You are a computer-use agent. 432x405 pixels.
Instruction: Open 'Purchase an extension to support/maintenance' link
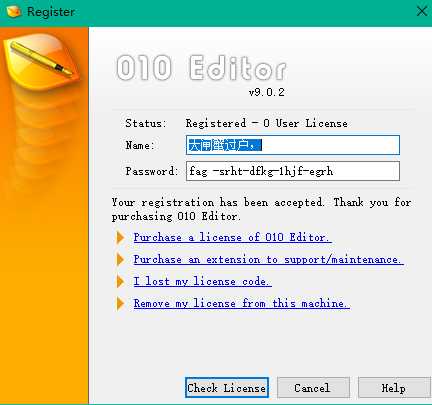[268, 259]
